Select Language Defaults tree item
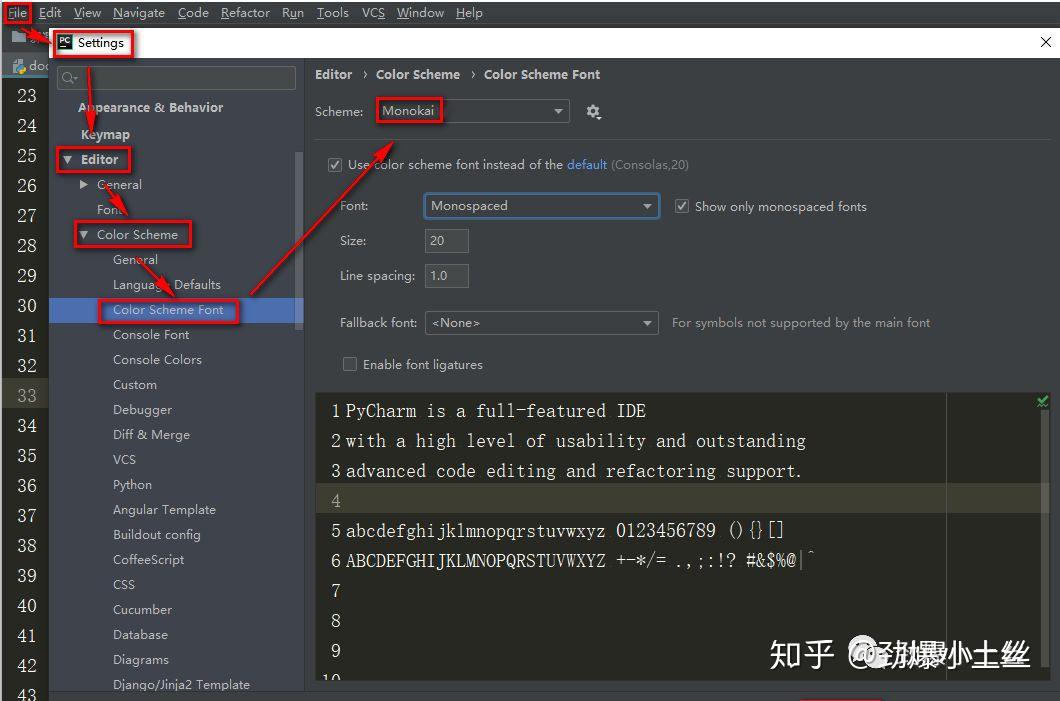 (166, 285)
